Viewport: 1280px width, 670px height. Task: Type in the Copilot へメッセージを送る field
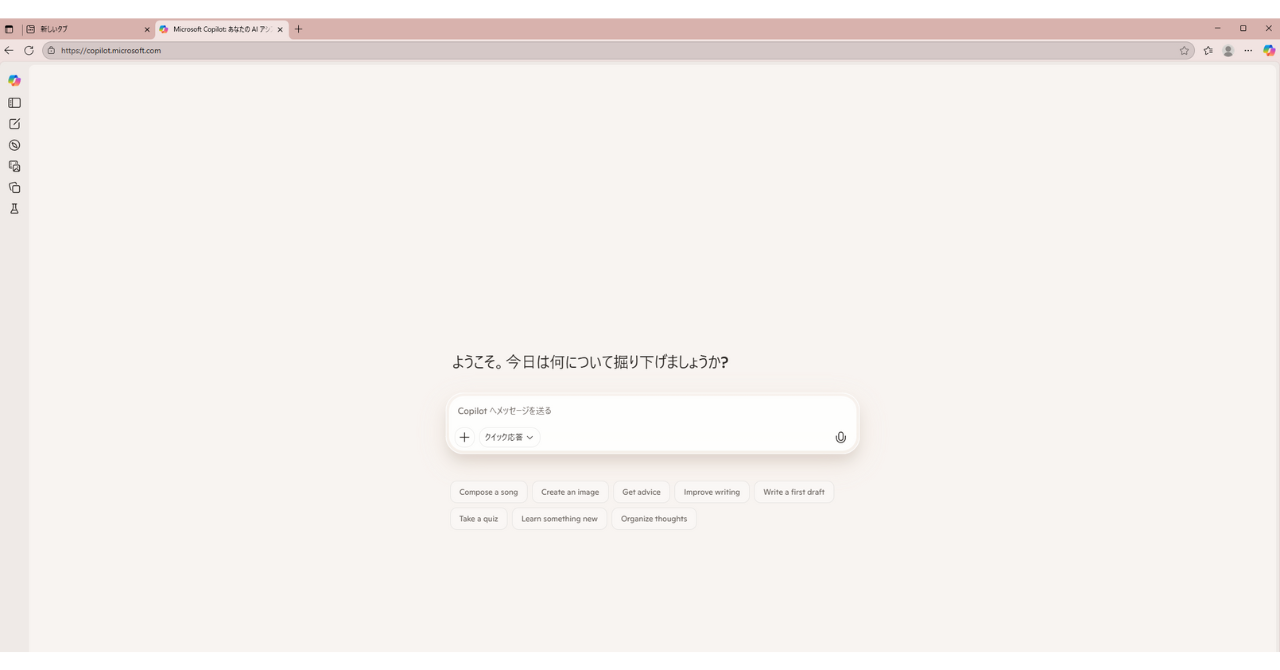point(650,411)
